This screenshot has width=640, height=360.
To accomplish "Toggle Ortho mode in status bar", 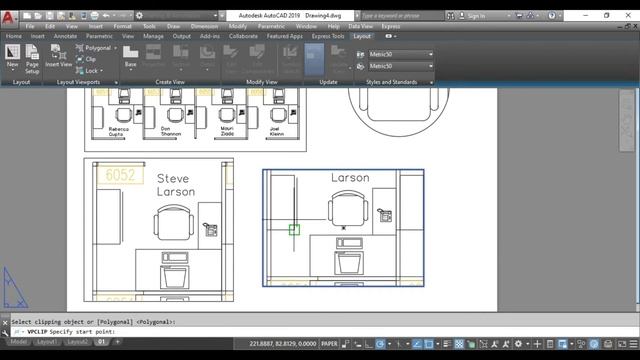I will point(369,344).
